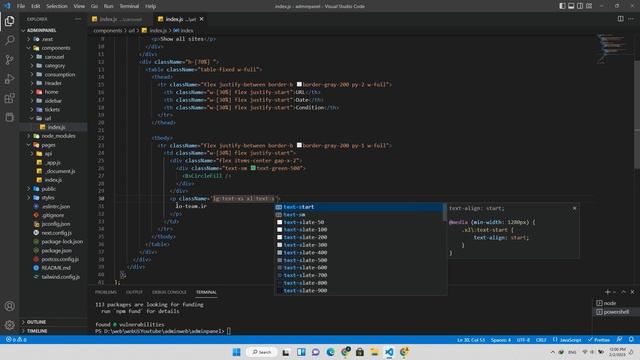Click the Ln/Col cursor position indicator
The height and width of the screenshot is (360, 640).
471,340
